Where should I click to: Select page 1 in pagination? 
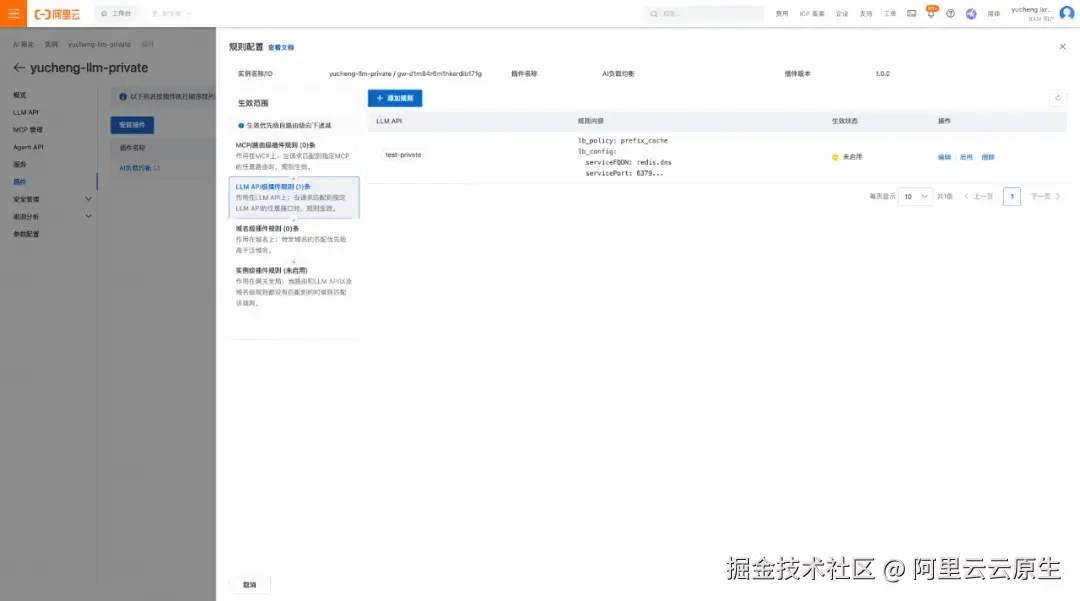[x=1012, y=196]
